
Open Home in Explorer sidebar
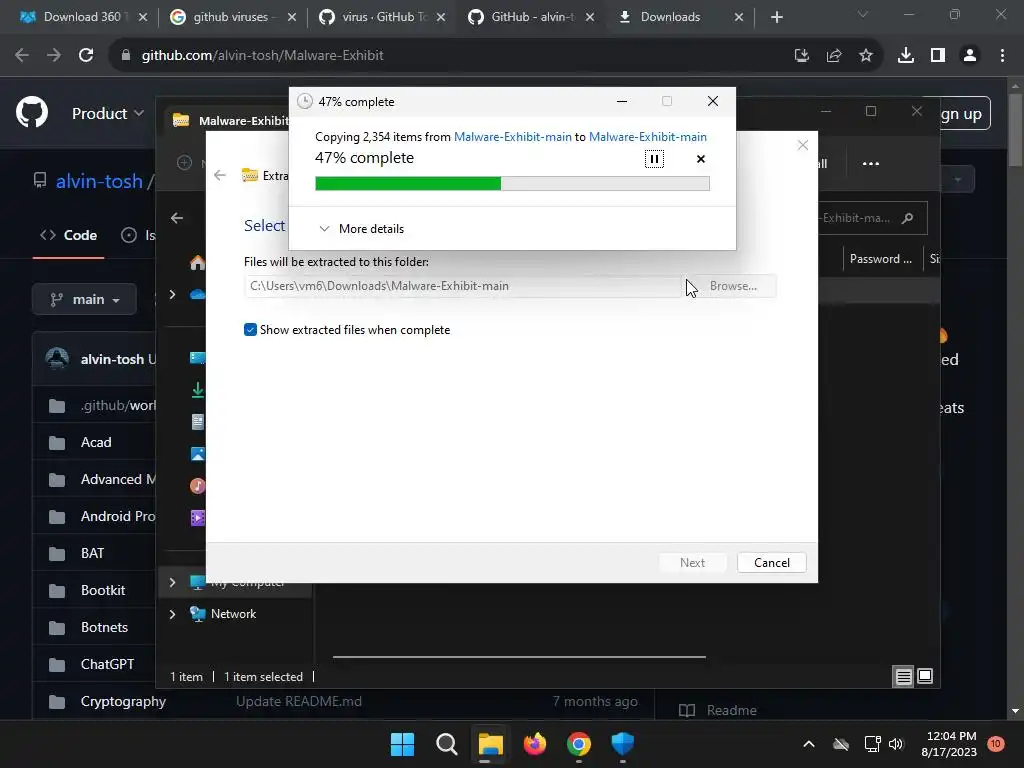[197, 263]
